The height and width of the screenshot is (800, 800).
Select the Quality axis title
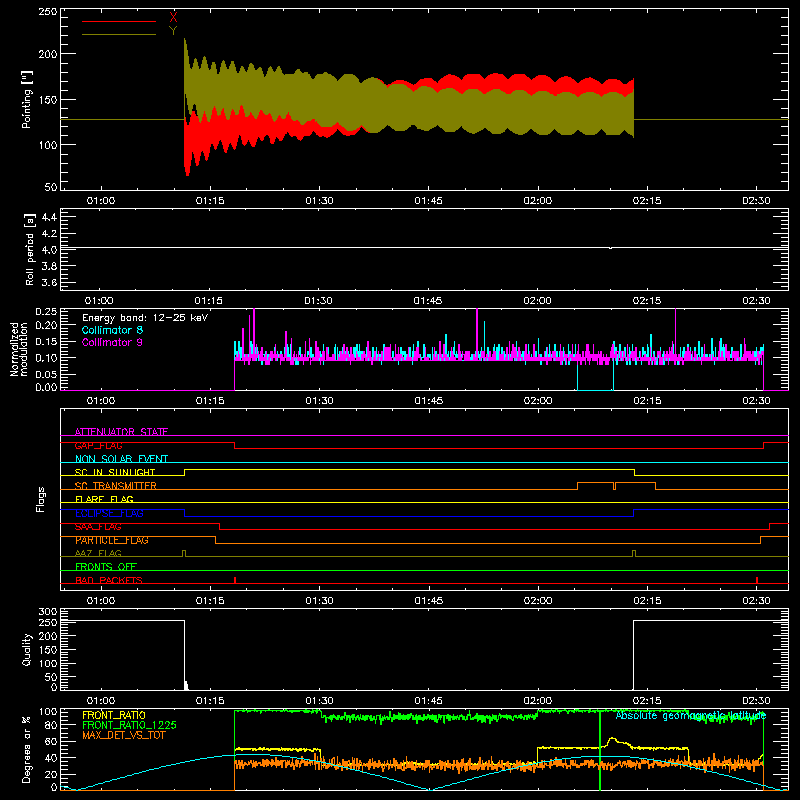coord(27,649)
